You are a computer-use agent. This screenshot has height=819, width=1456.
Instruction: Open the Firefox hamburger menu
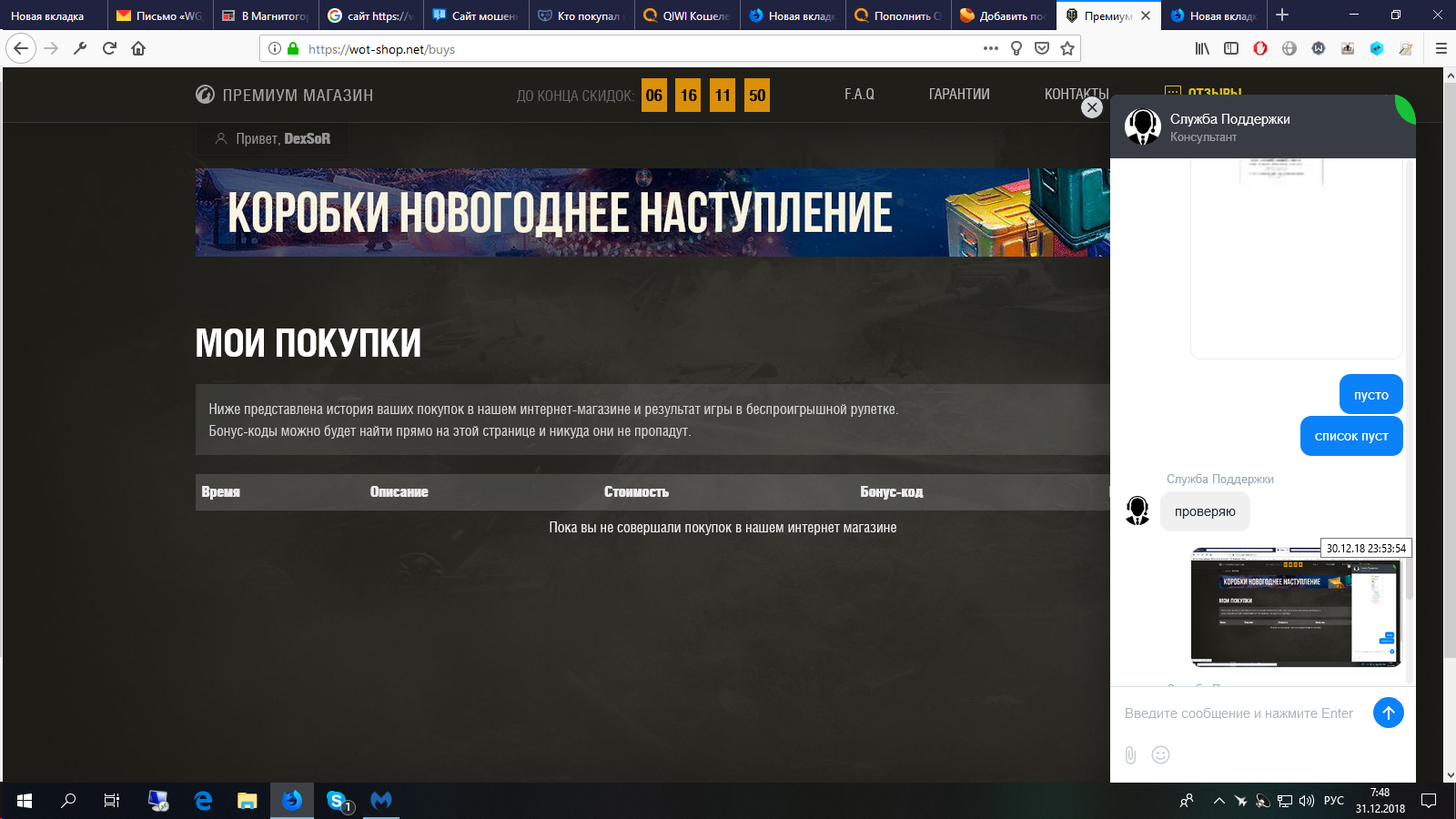point(1441,48)
